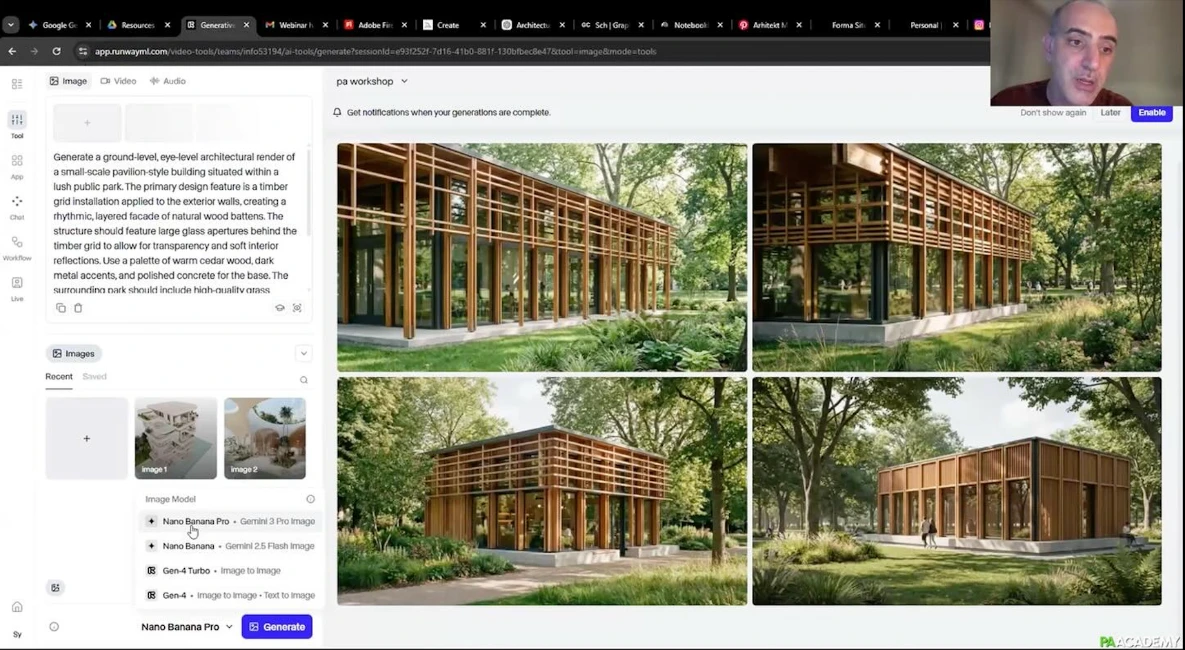Screen dimensions: 1185x650
Task: Switch to the Video tab
Action: pos(118,81)
